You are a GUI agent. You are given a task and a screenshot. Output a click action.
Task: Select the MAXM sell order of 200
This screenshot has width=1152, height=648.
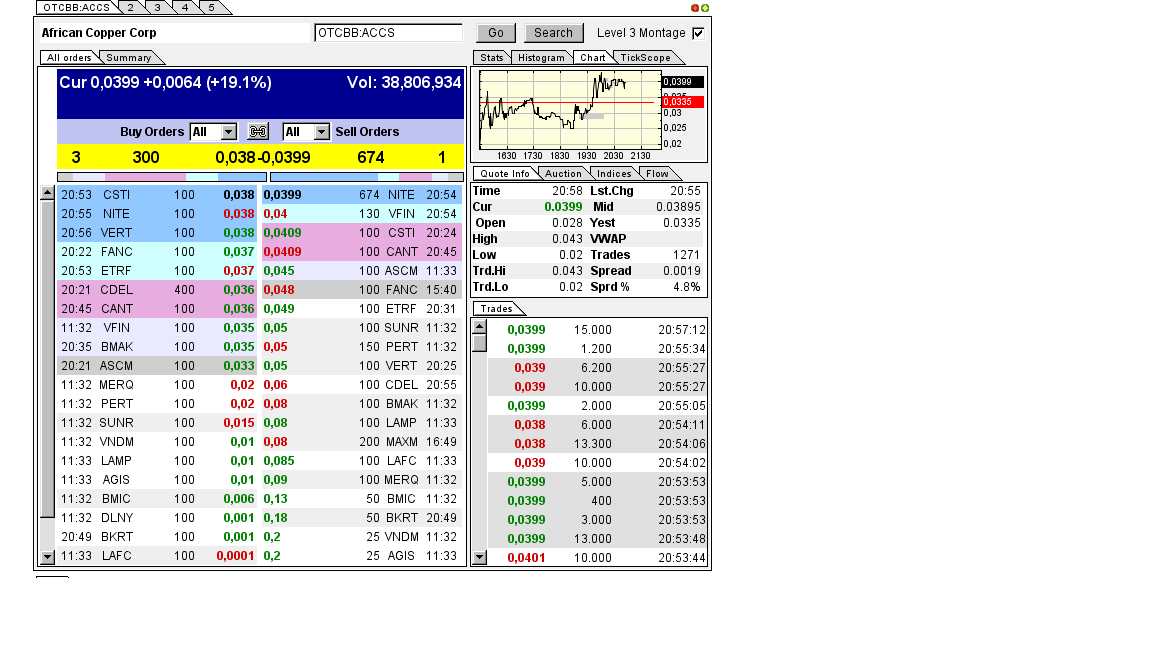click(361, 442)
